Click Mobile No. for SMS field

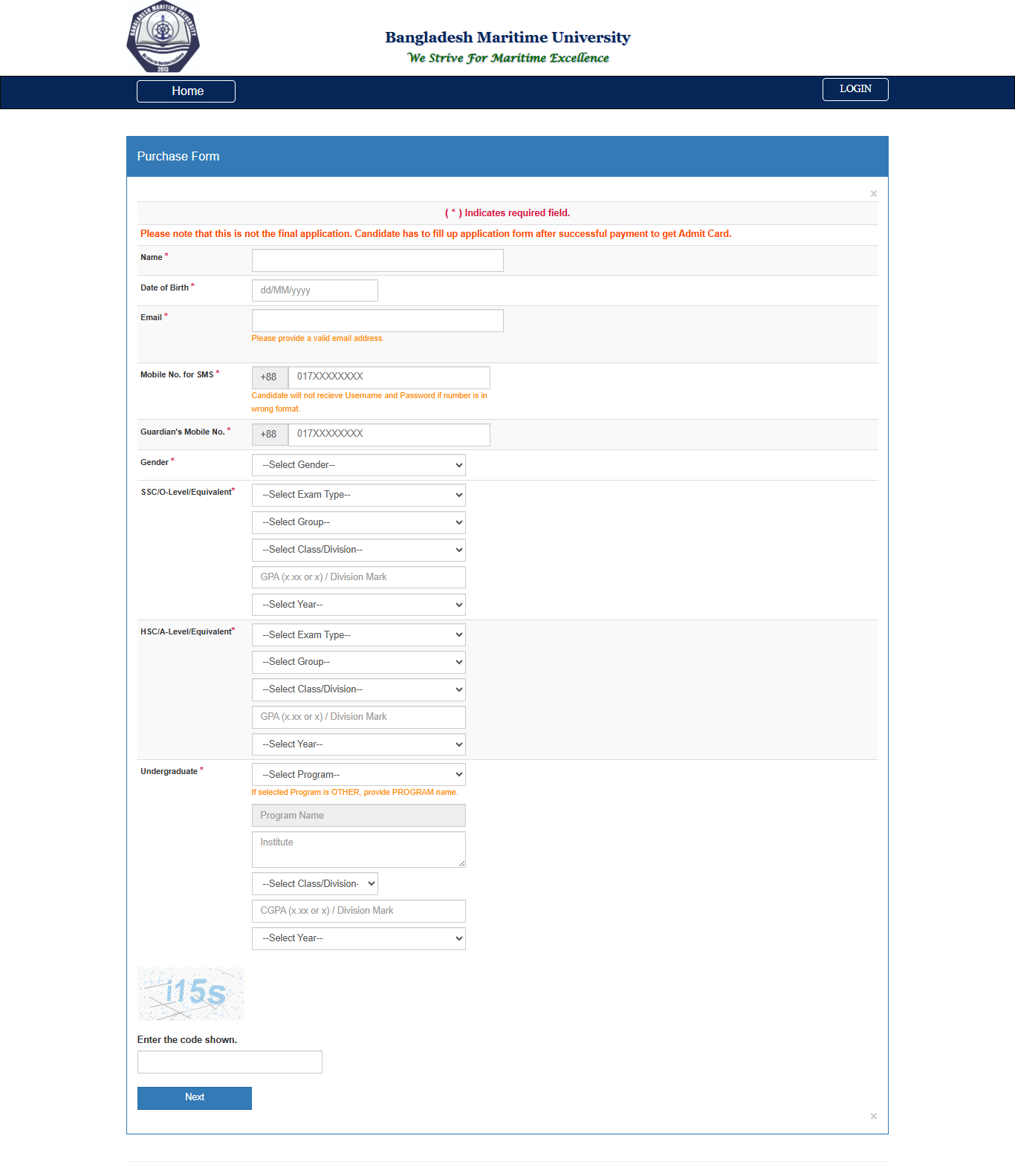[389, 377]
